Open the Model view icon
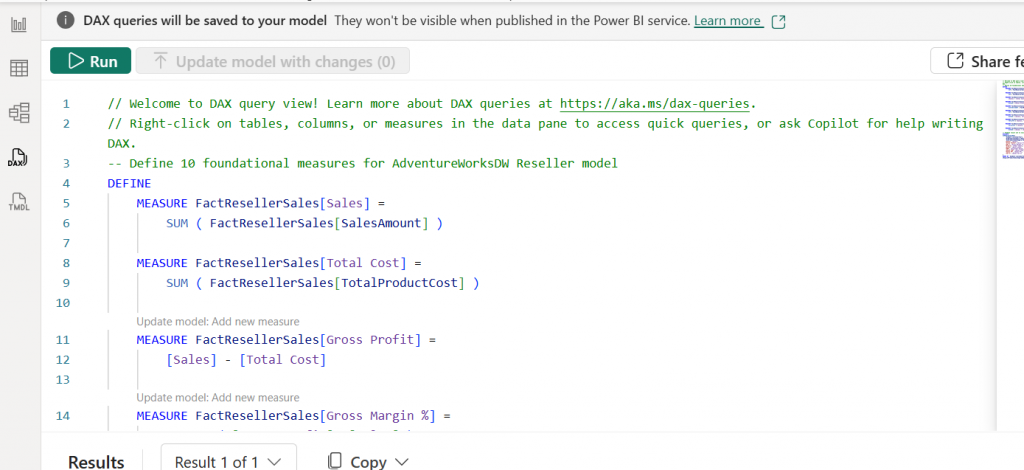 coord(18,112)
